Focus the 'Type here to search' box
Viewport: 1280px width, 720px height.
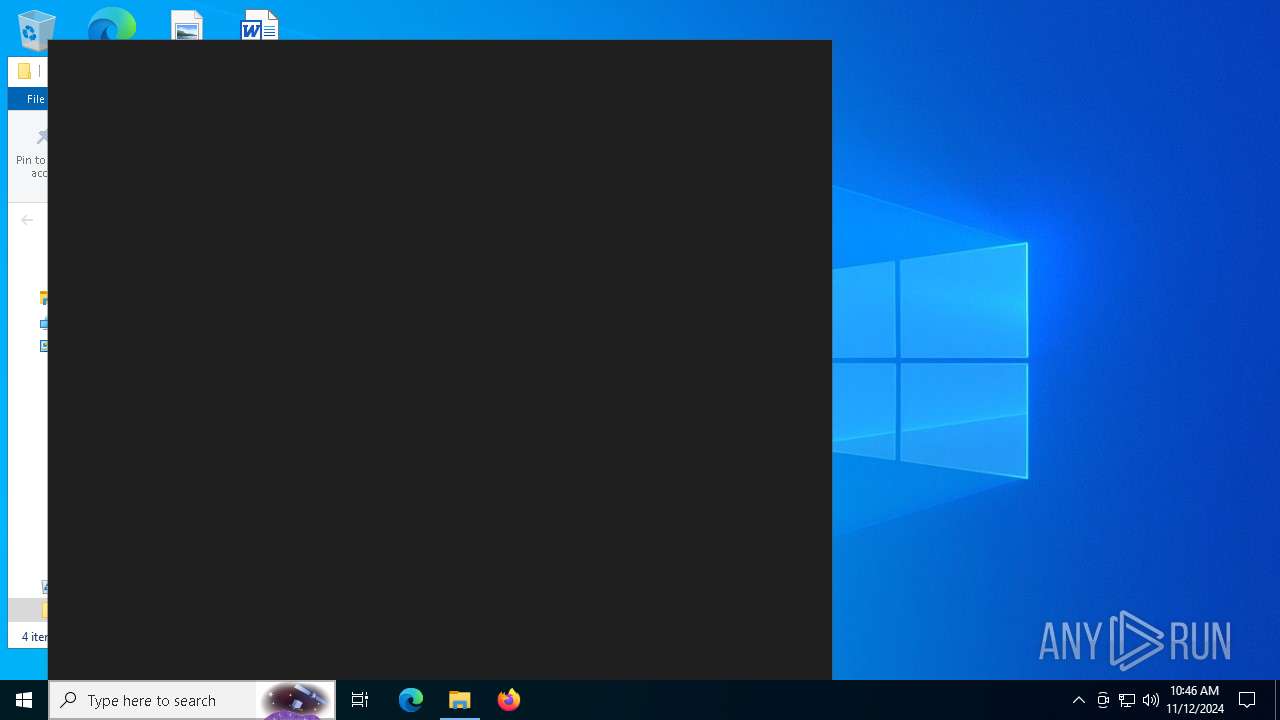[192, 700]
